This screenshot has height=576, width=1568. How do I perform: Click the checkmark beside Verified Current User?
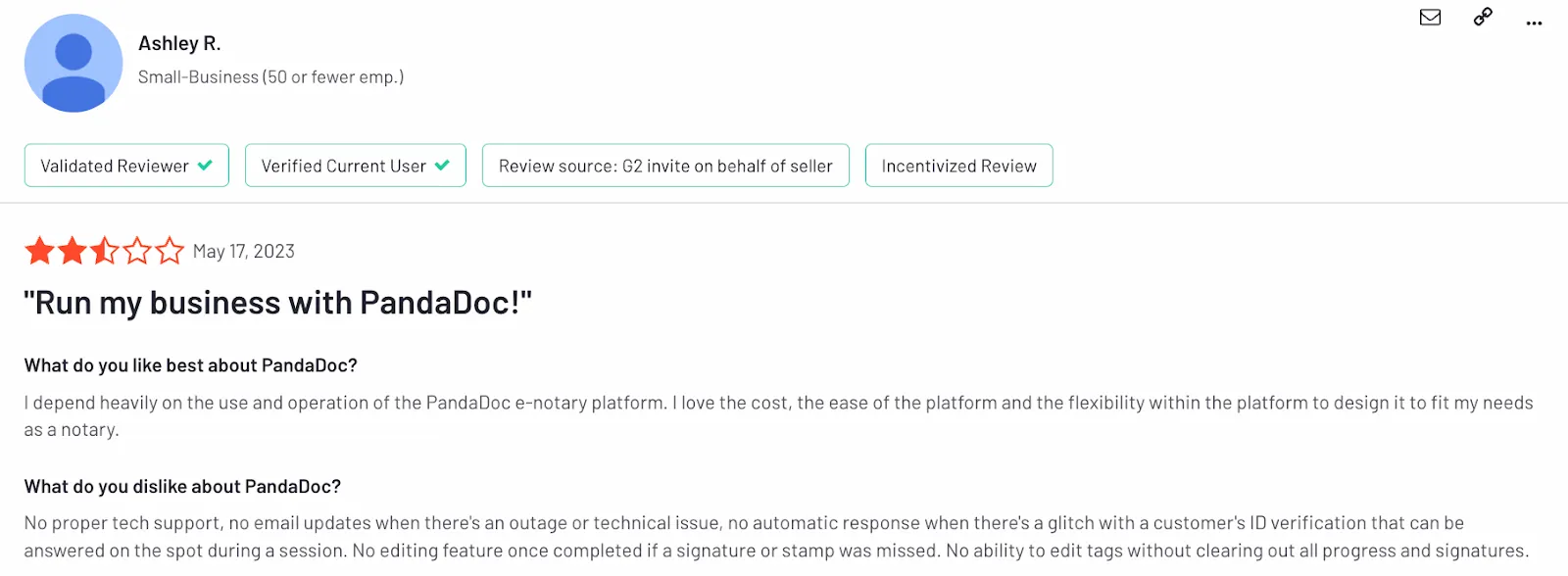[442, 165]
